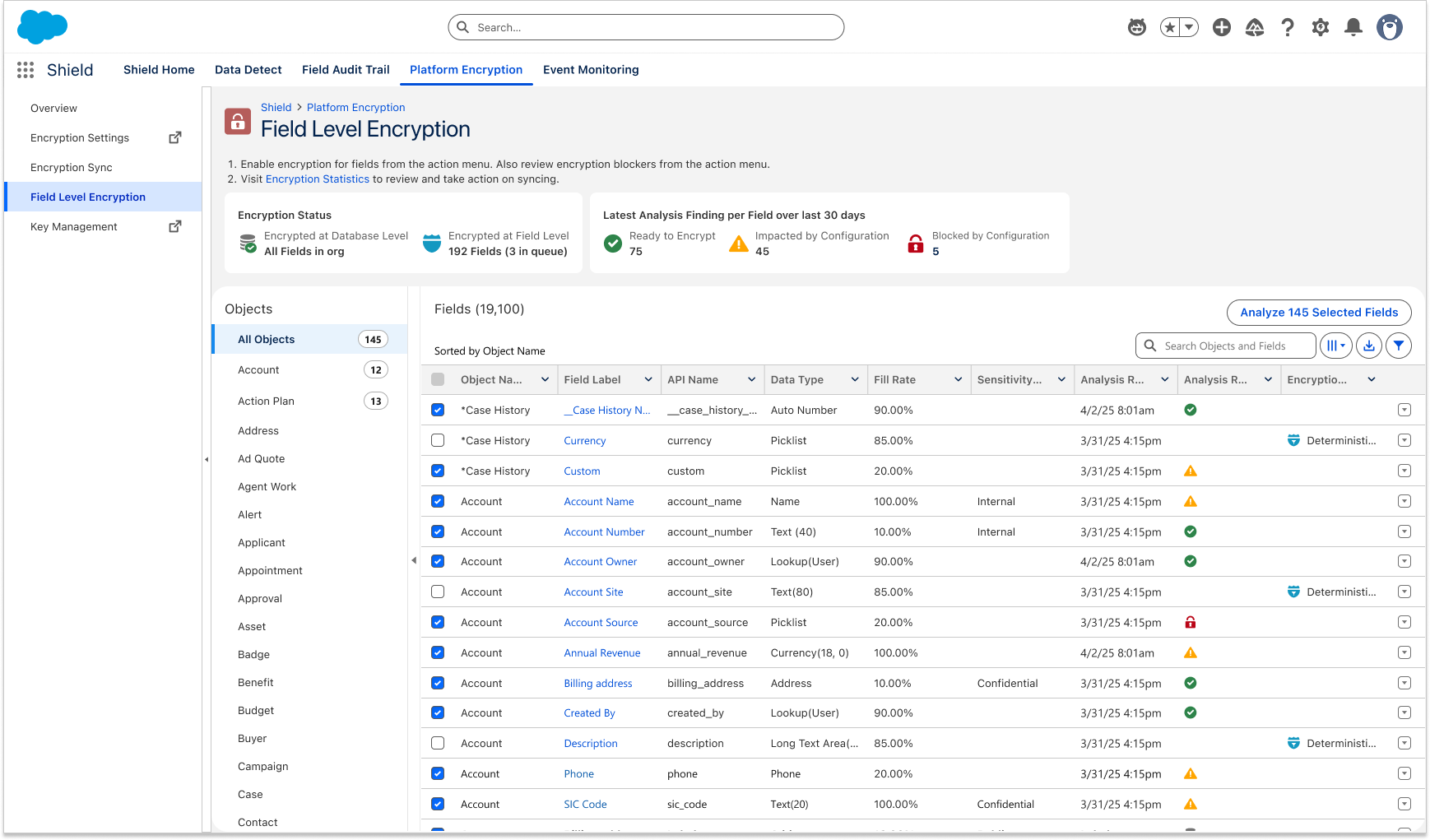Screen dimensions: 1430x840
Task: Switch to the Field Audit Trail tab
Action: tap(346, 70)
